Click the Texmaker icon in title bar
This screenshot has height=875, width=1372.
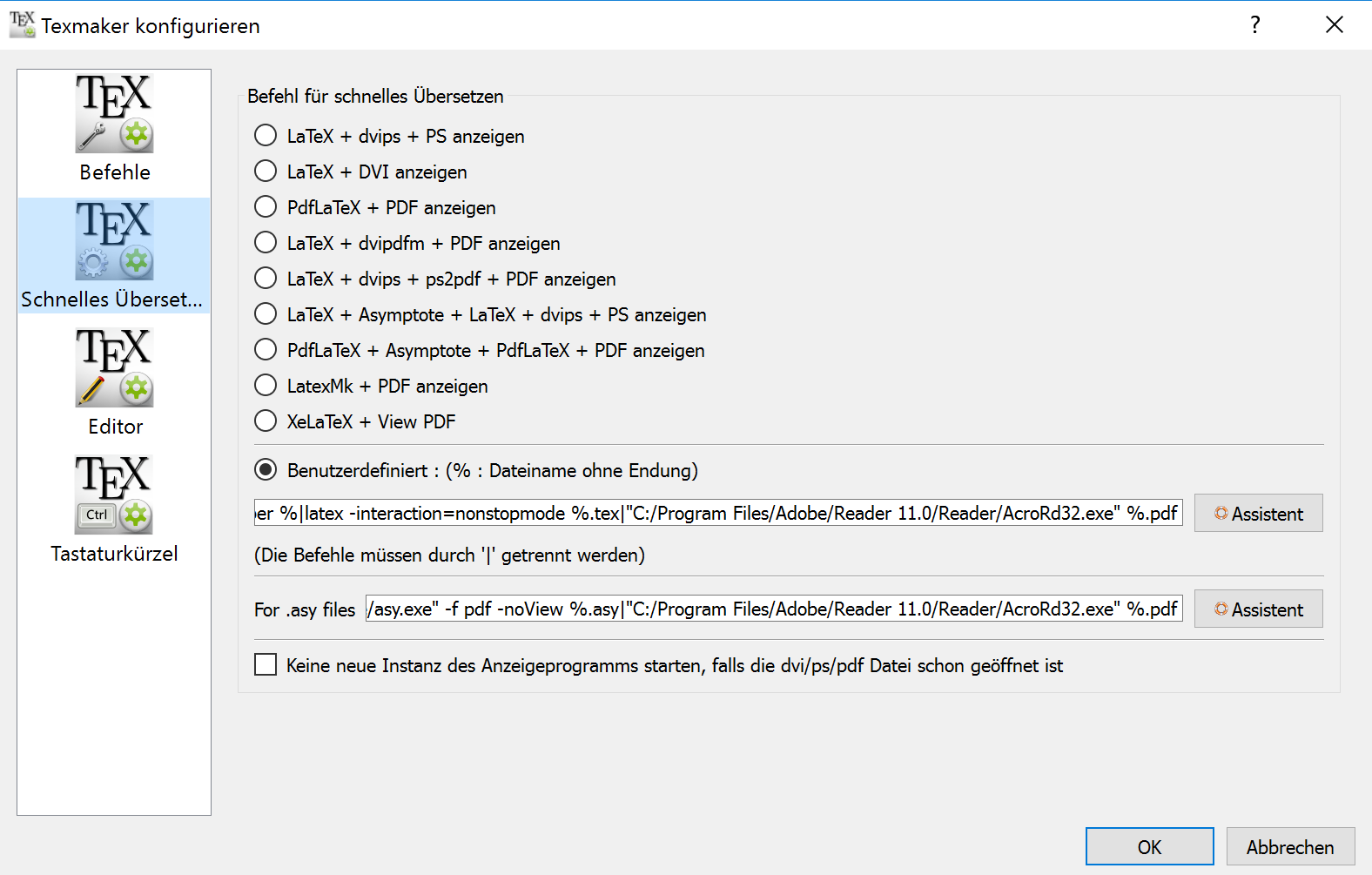(22, 25)
